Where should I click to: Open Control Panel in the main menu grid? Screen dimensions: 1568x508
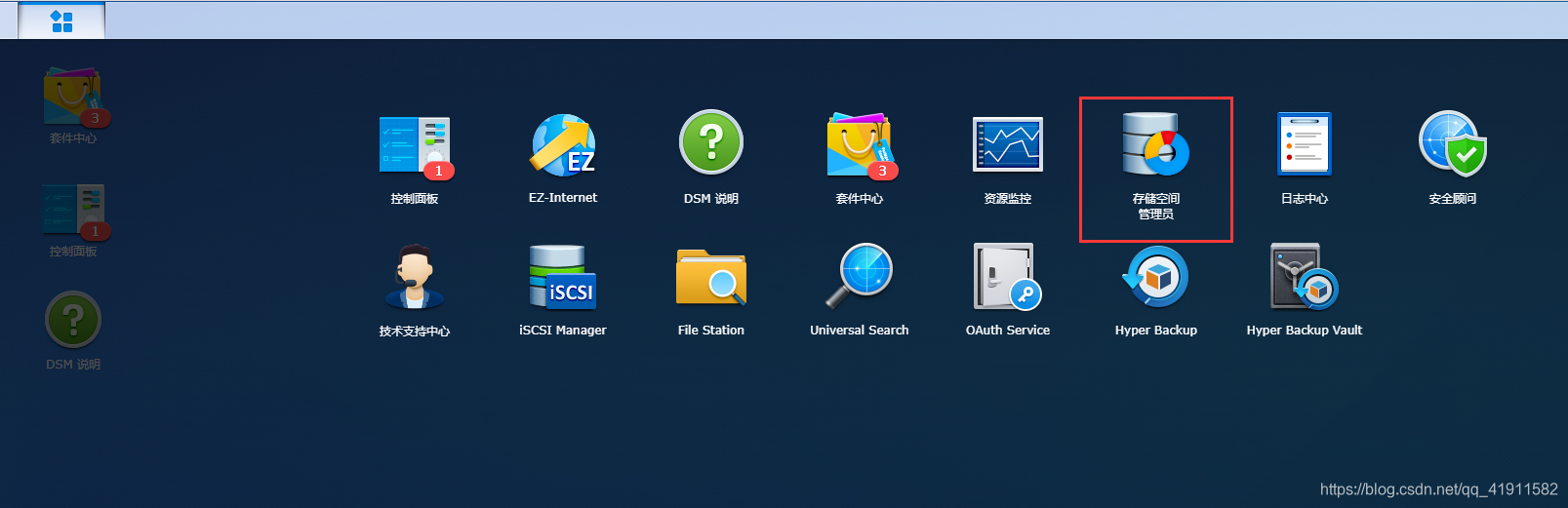(415, 146)
